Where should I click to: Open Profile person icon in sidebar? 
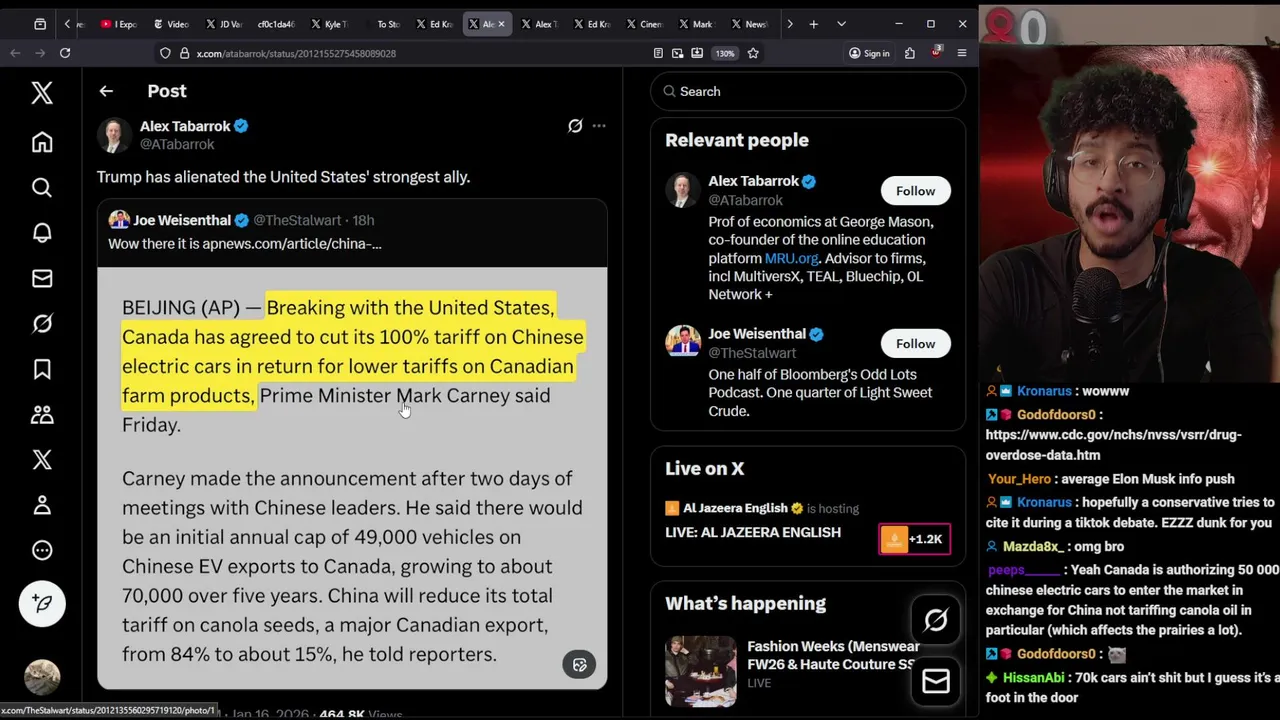(42, 505)
